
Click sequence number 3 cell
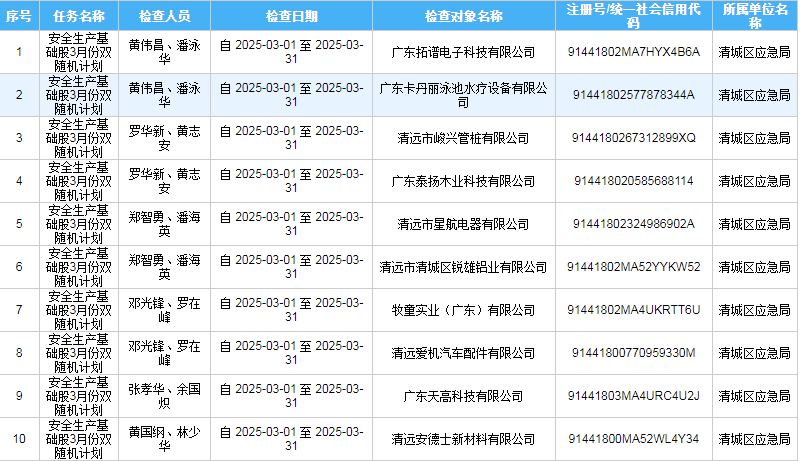click(19, 138)
